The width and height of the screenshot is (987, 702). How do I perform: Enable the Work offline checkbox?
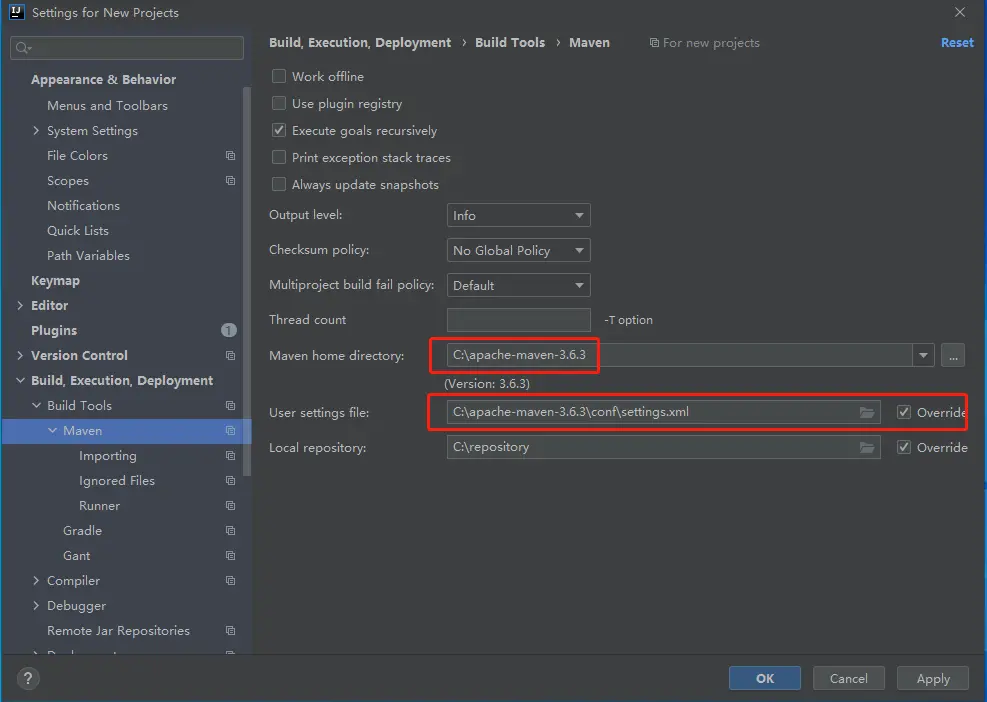(280, 77)
